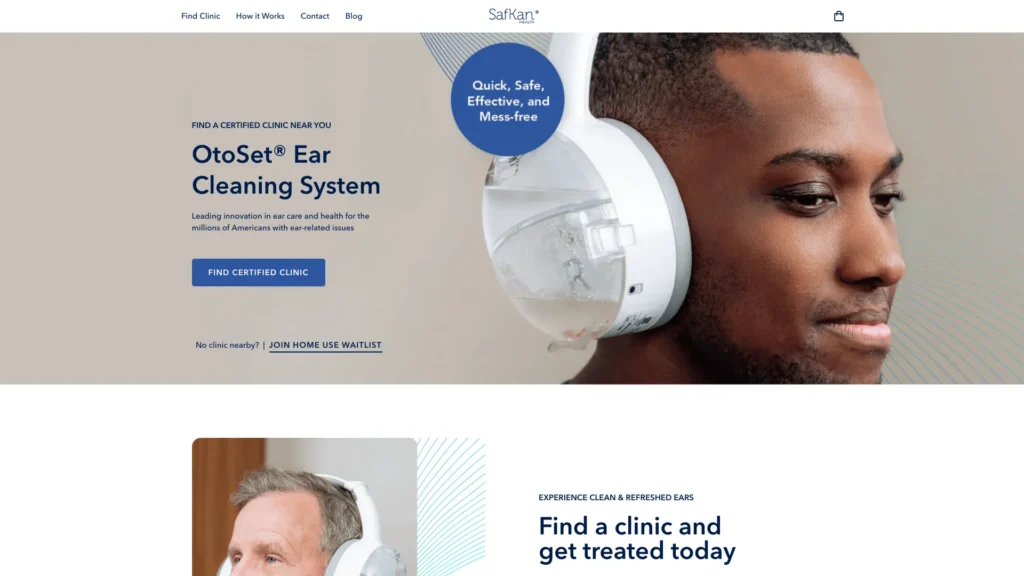The image size is (1024, 576).
Task: Click the Find Certified Clinic button
Action: pos(258,272)
